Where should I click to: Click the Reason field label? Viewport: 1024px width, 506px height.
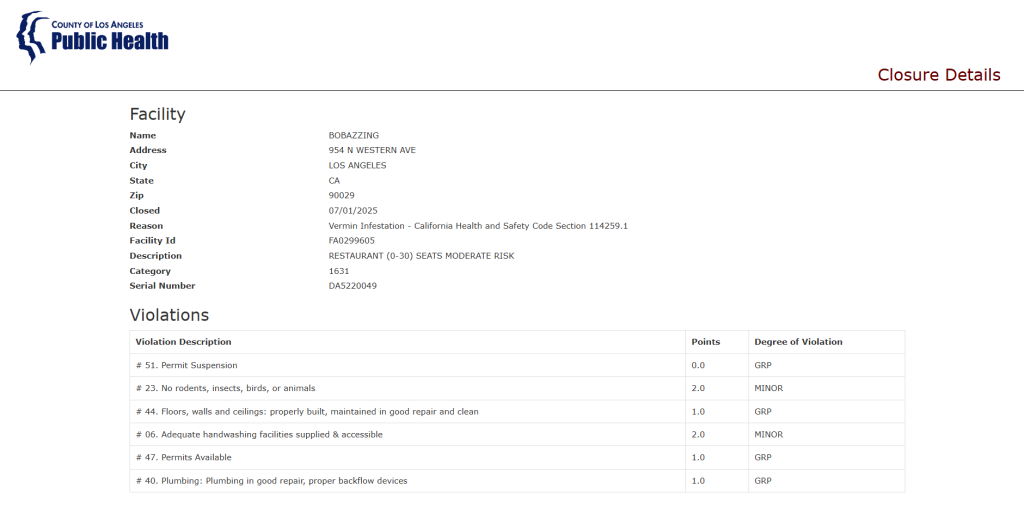[x=145, y=226]
